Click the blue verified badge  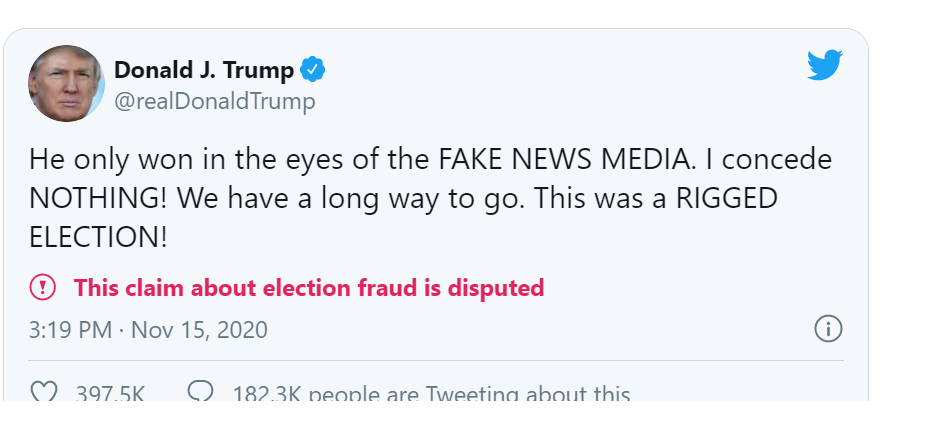point(314,70)
